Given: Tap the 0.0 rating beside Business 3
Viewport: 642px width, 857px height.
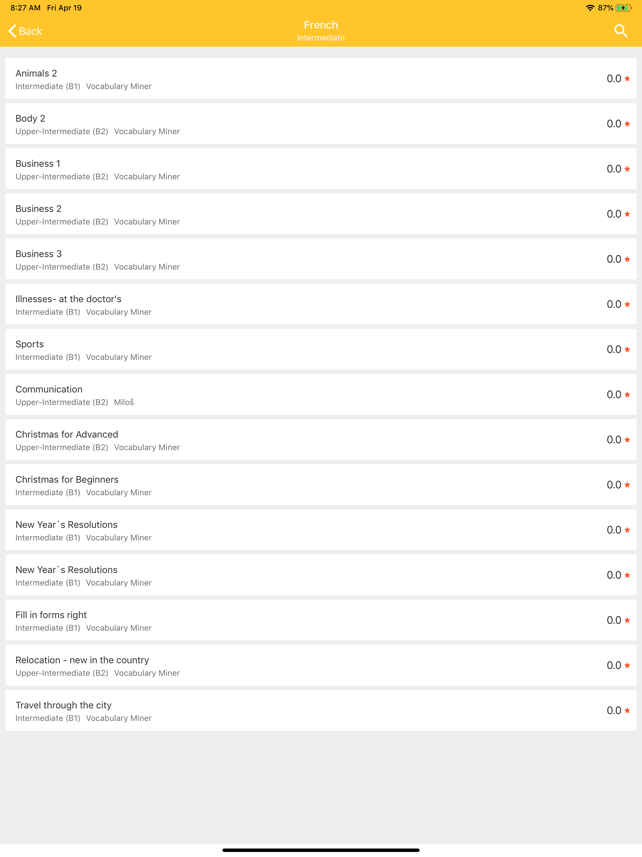Looking at the screenshot, I should (x=611, y=259).
